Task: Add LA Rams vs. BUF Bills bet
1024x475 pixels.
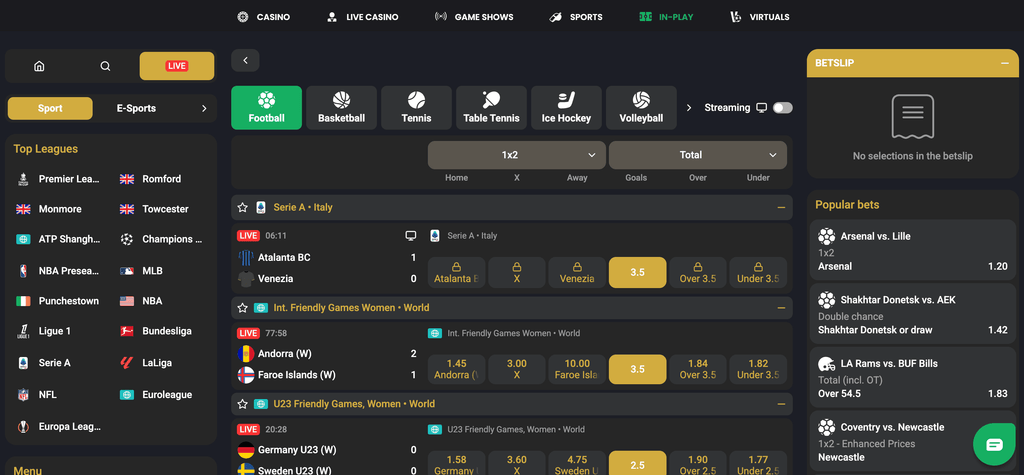Action: pyautogui.click(x=913, y=378)
